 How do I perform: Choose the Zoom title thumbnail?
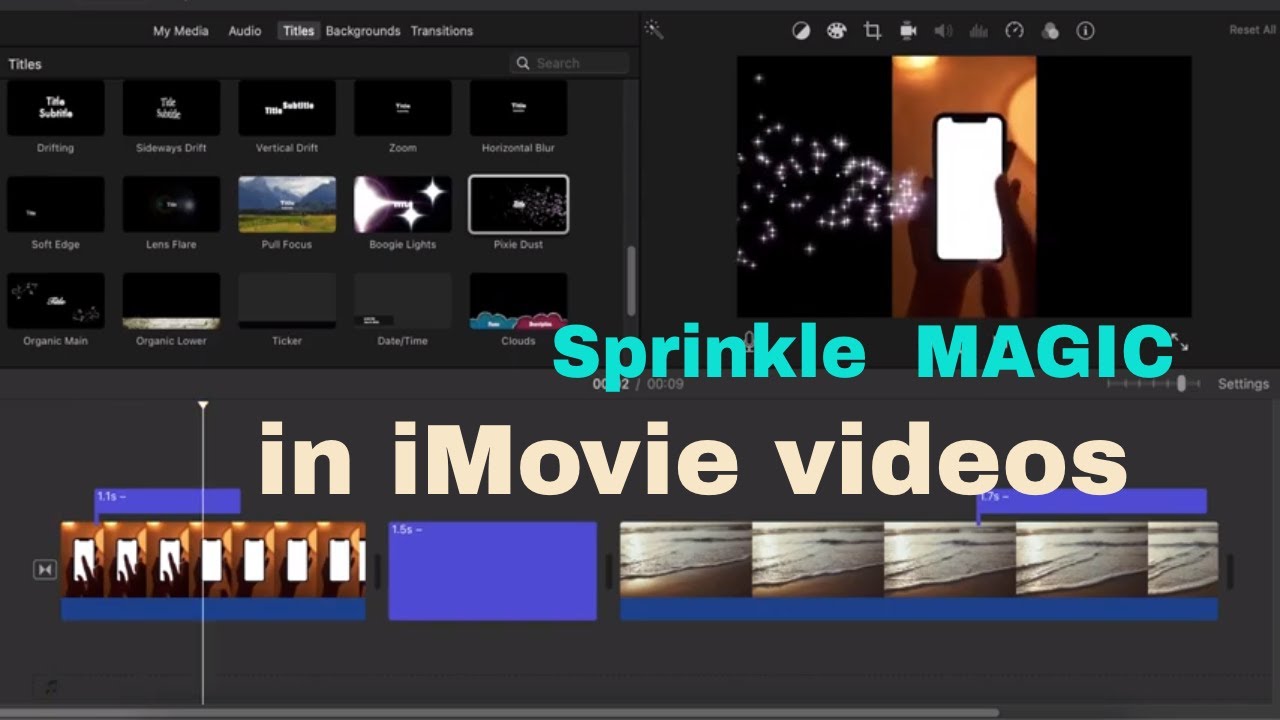point(403,108)
